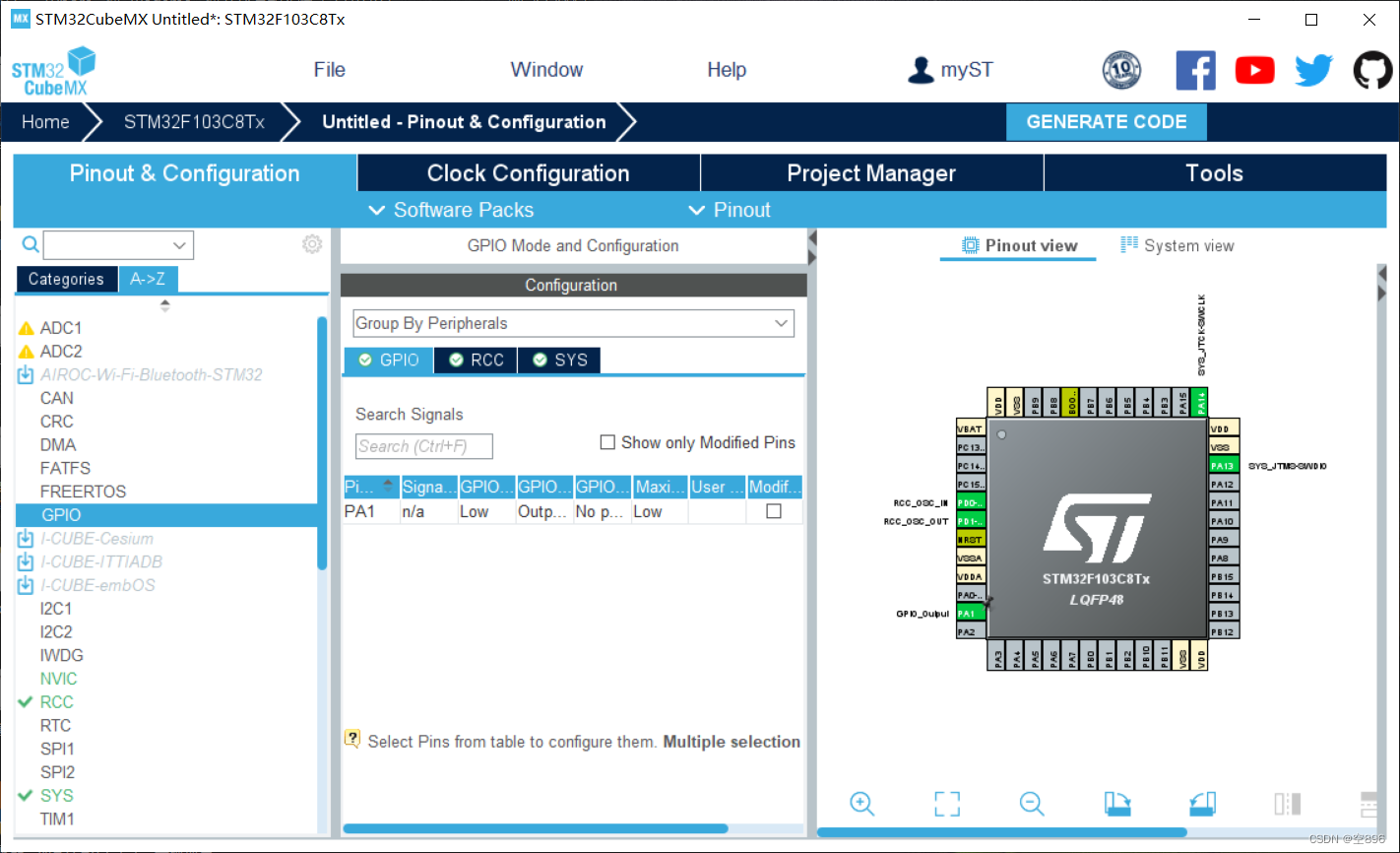Focus the Search Signals input field
Image resolution: width=1400 pixels, height=853 pixels.
tap(423, 446)
